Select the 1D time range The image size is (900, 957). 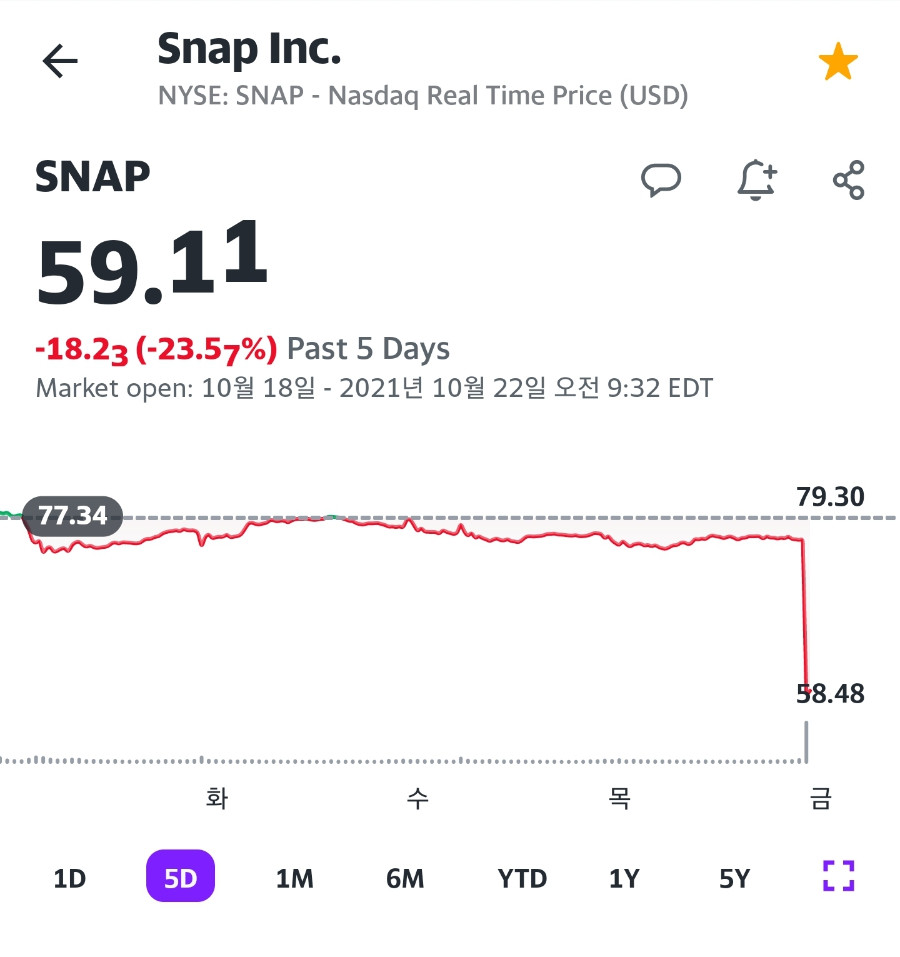click(x=70, y=878)
